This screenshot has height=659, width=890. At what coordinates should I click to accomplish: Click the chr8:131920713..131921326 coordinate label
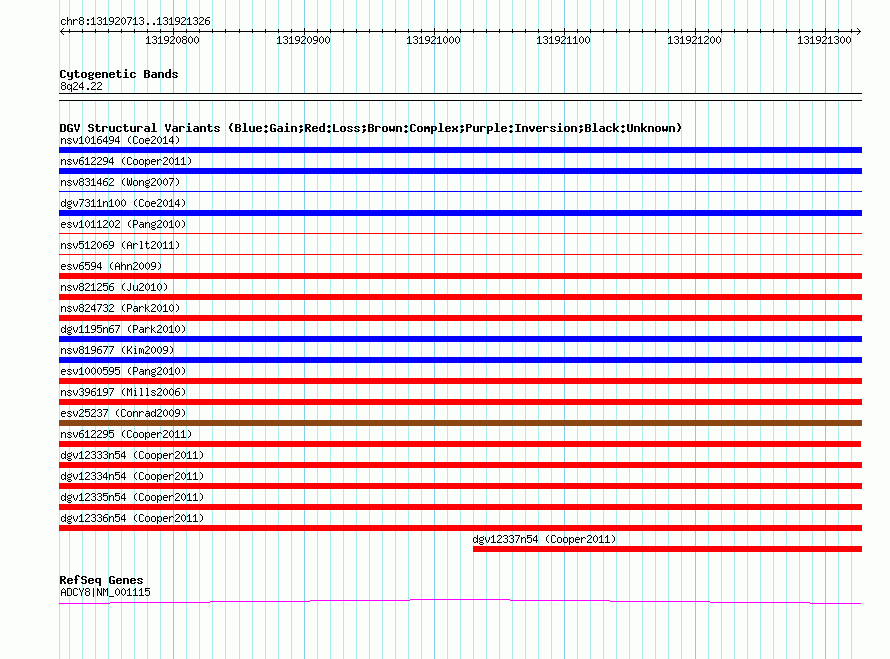[x=135, y=21]
